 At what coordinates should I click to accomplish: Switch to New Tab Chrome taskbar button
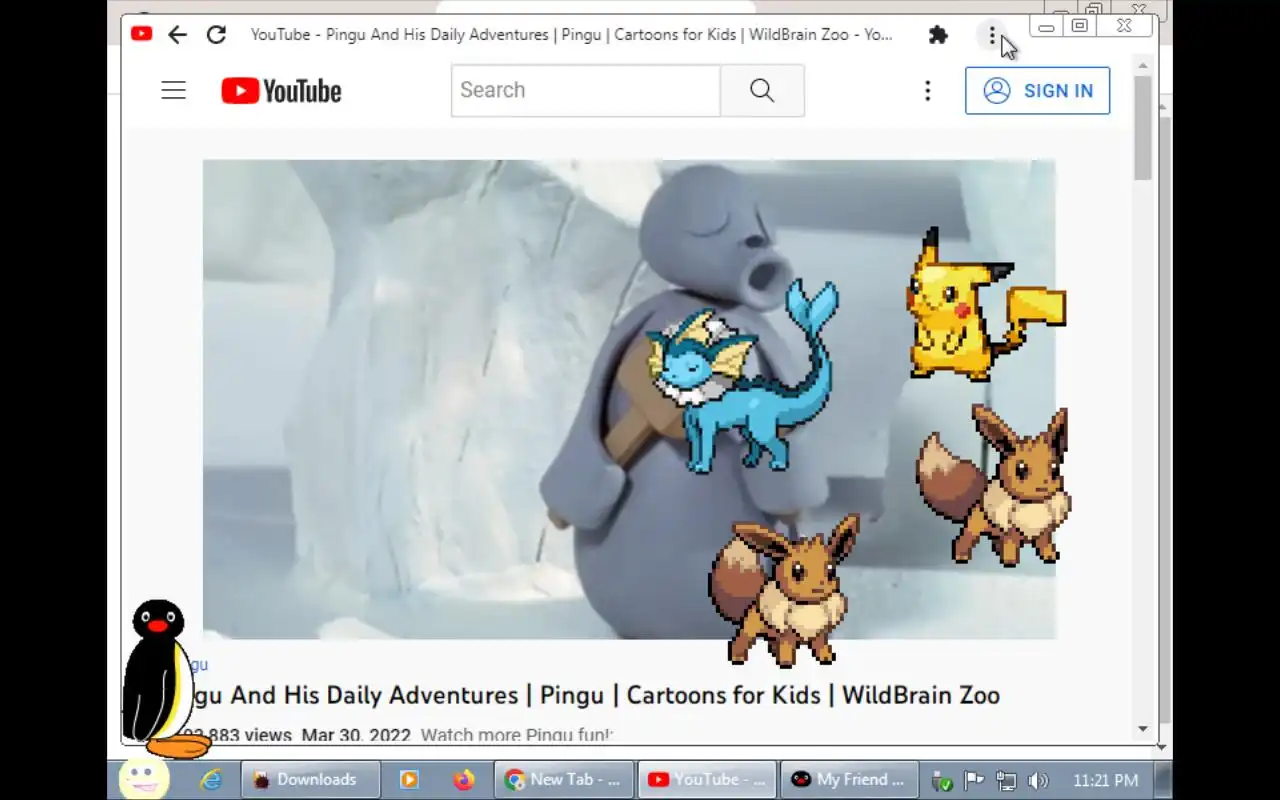coord(565,780)
